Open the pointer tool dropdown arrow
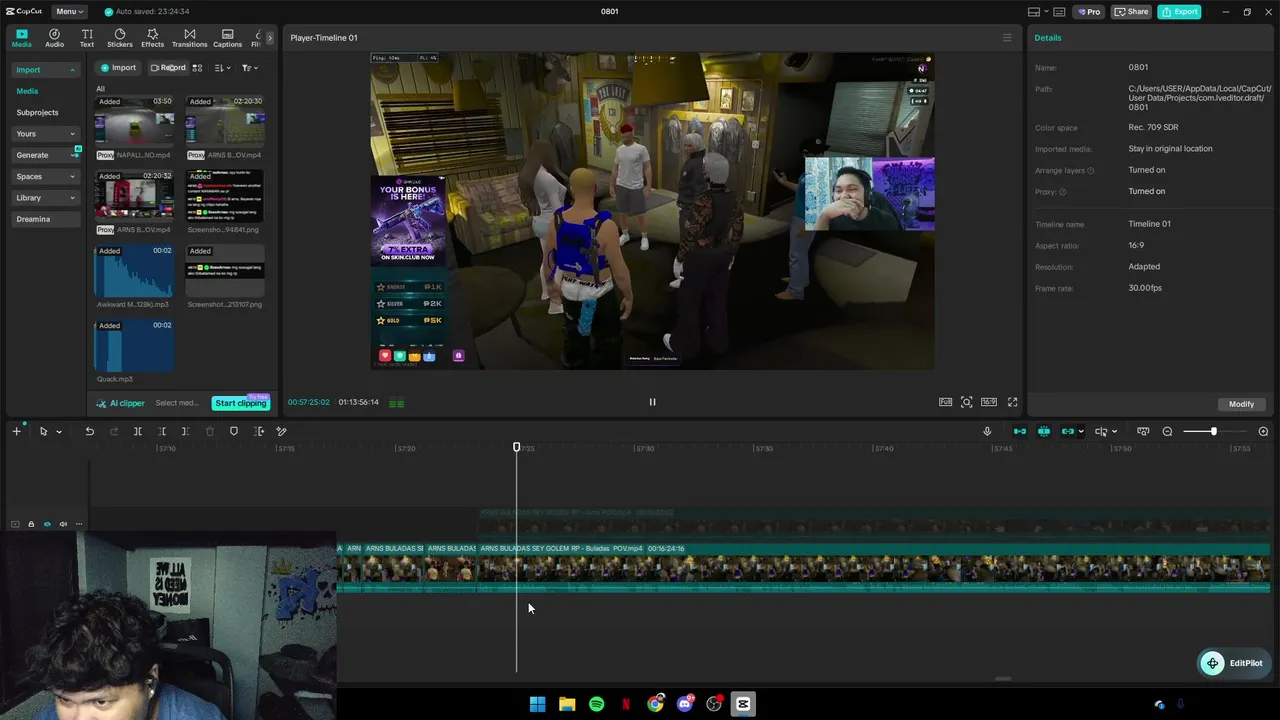The width and height of the screenshot is (1280, 720). 59,432
